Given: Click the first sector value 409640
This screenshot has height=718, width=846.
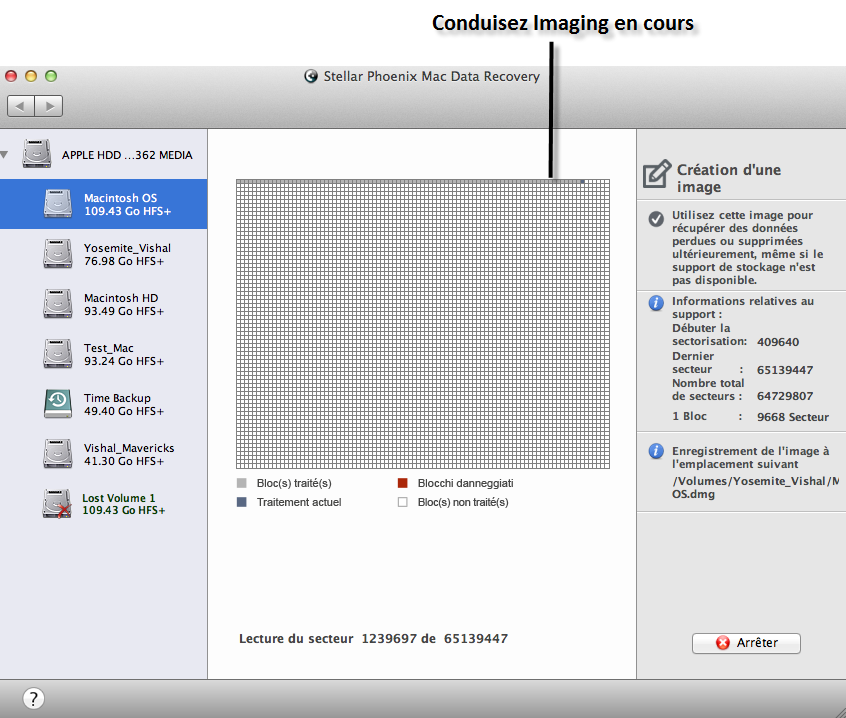Looking at the screenshot, I should (777, 342).
